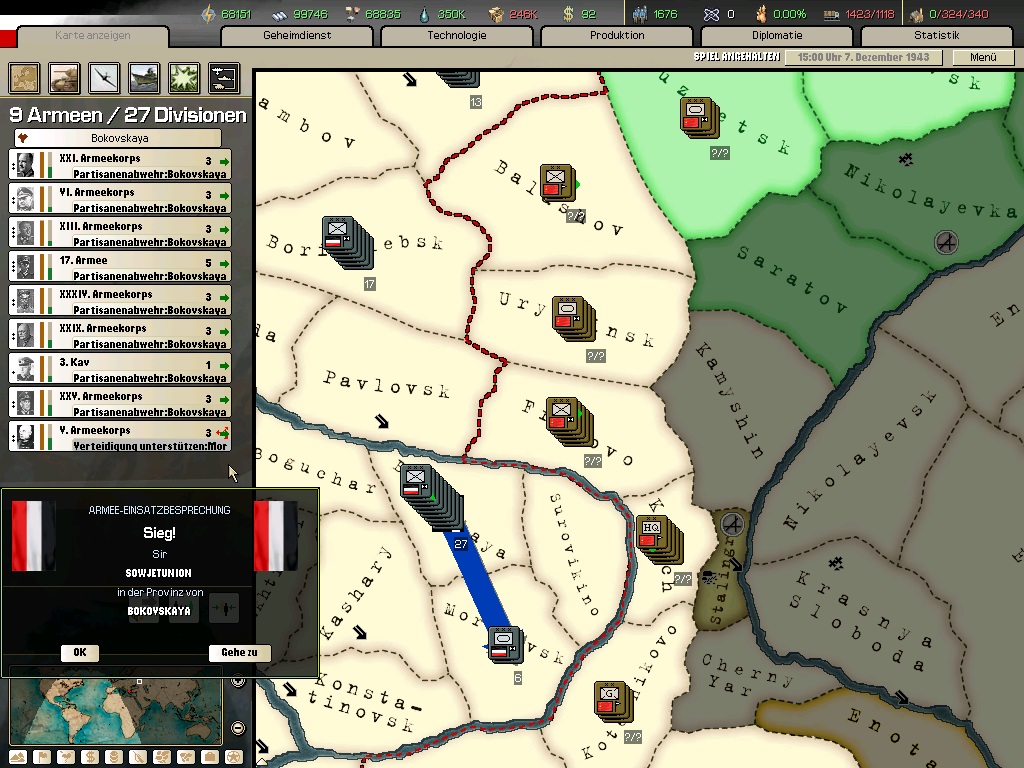Click Gehe zu in battle briefing
The image size is (1024, 768).
(x=239, y=652)
